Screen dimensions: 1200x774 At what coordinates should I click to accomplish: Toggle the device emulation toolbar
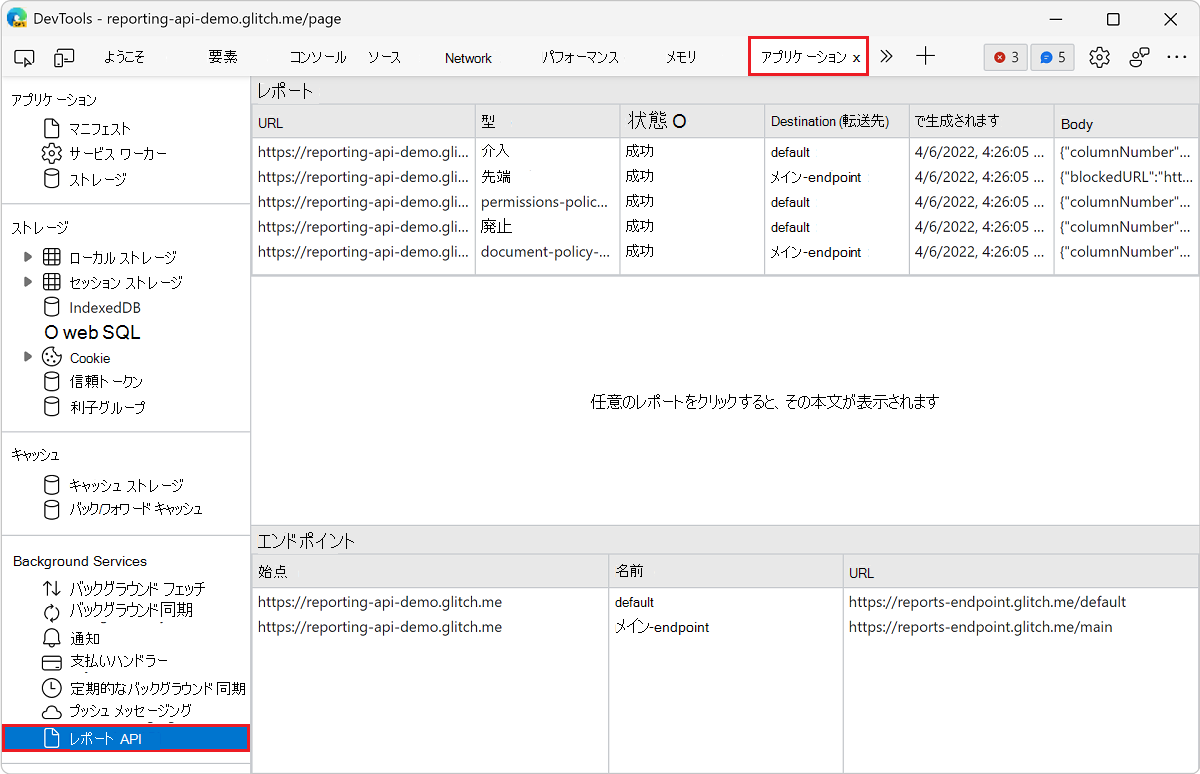coord(64,57)
